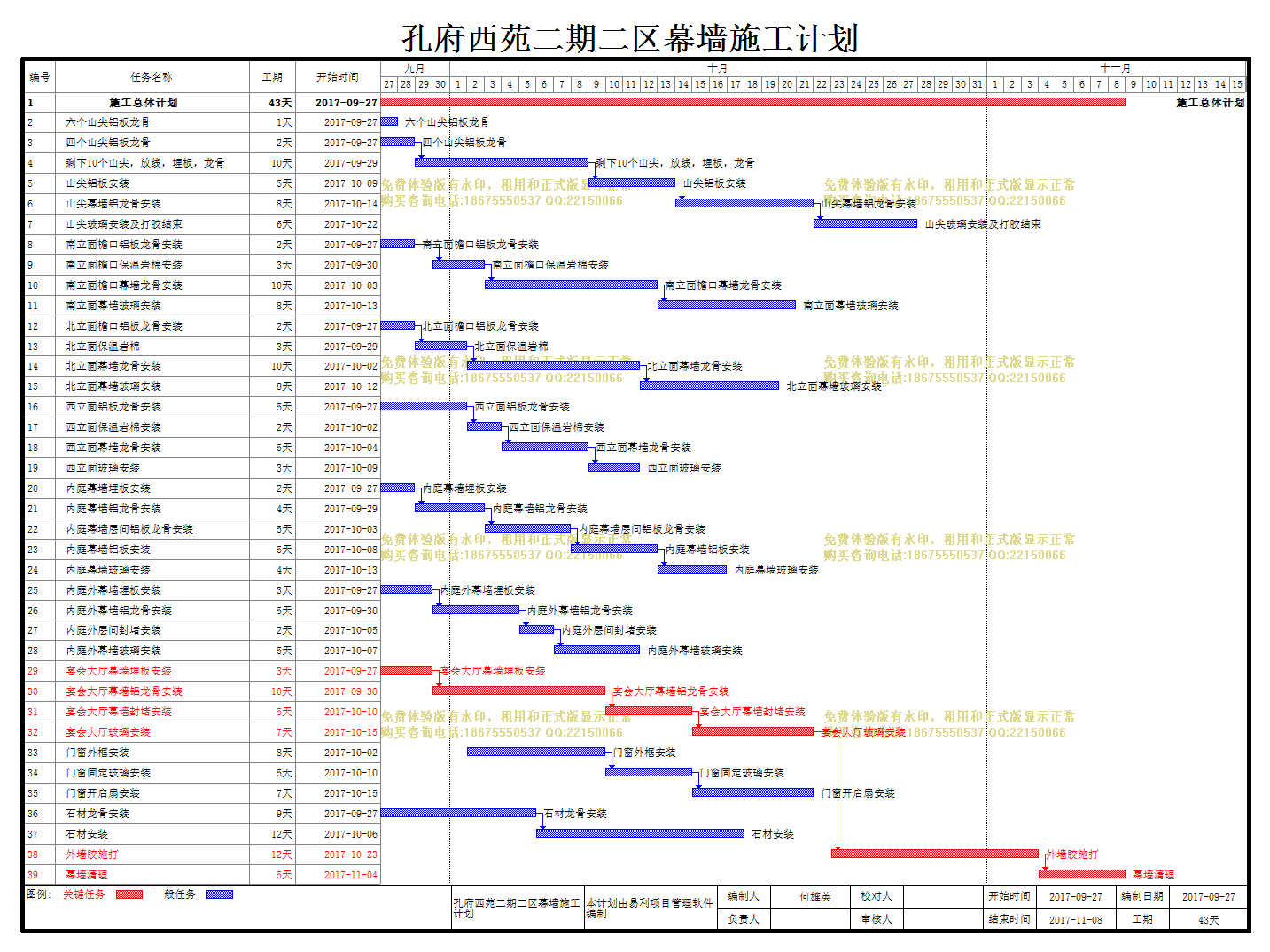Click 西立面玻璃安装 in the task name column
This screenshot has height=952, width=1270.
tap(103, 468)
